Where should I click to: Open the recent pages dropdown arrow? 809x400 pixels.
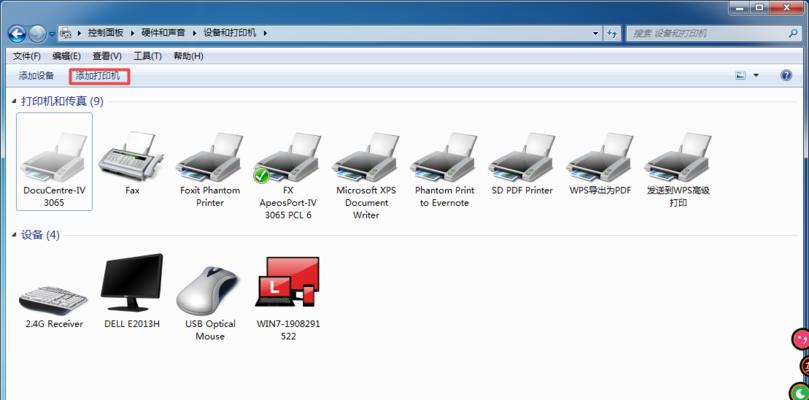(x=52, y=34)
